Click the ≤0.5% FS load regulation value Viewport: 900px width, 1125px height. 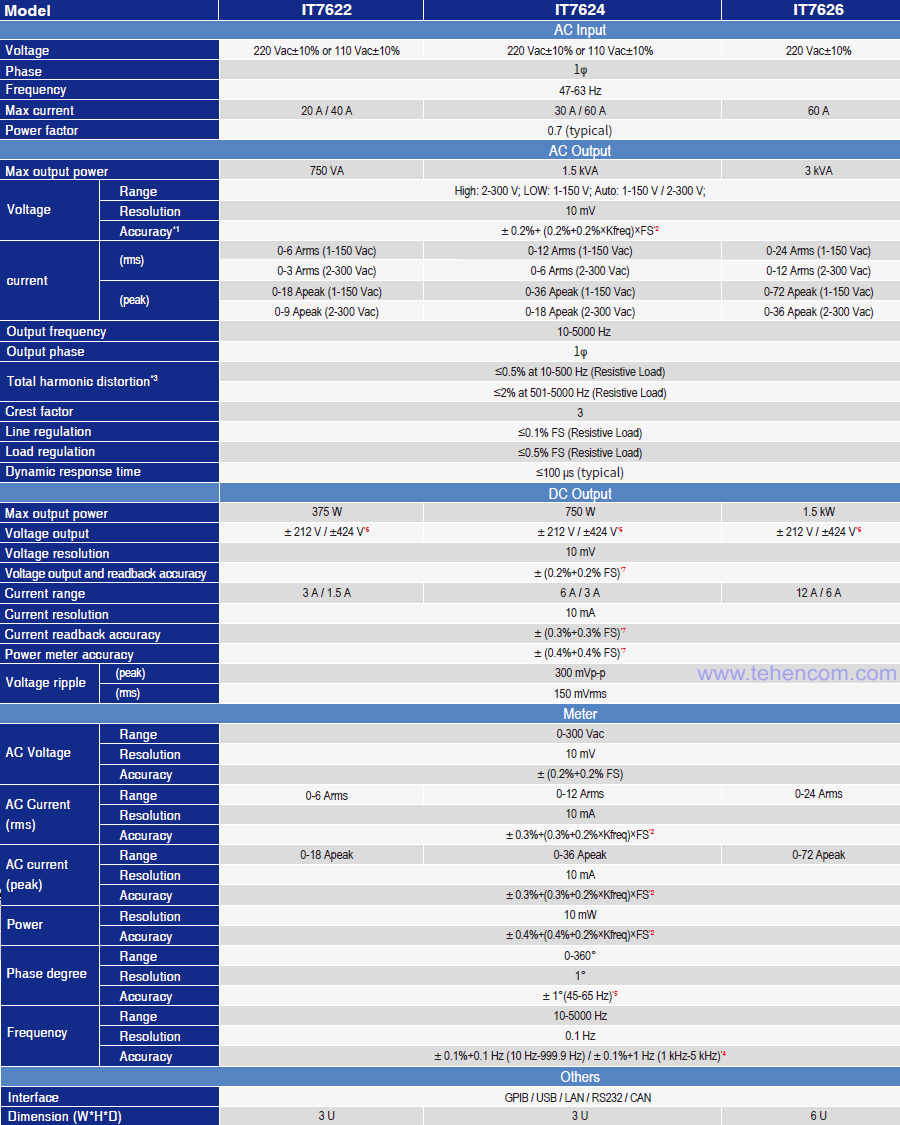pos(580,453)
